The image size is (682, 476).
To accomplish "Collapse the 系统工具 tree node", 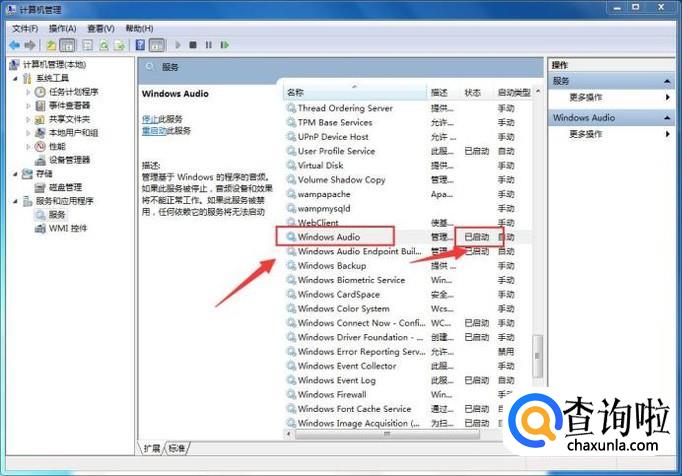I will (x=16, y=78).
